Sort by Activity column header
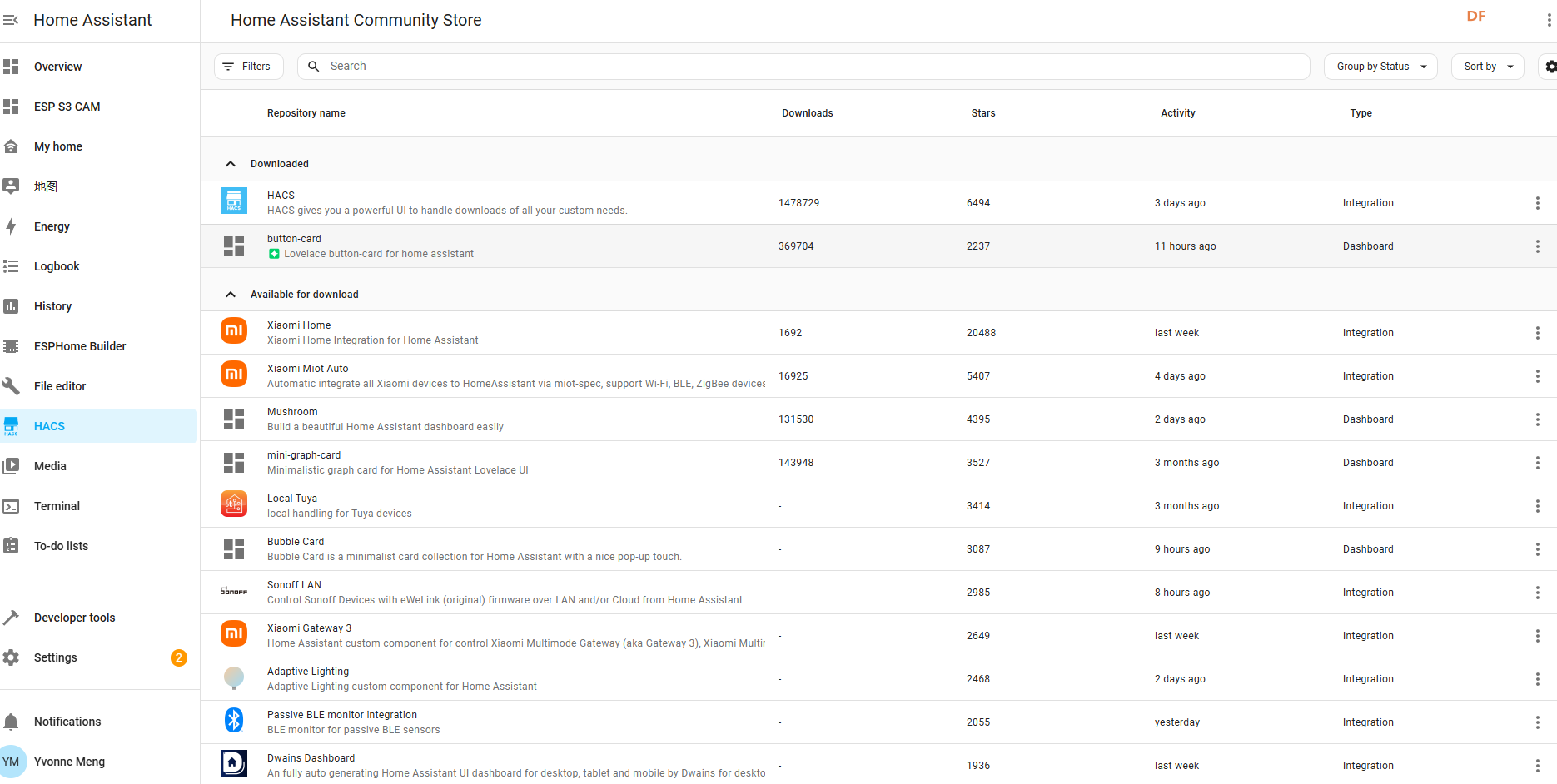The image size is (1557, 784). point(1177,113)
